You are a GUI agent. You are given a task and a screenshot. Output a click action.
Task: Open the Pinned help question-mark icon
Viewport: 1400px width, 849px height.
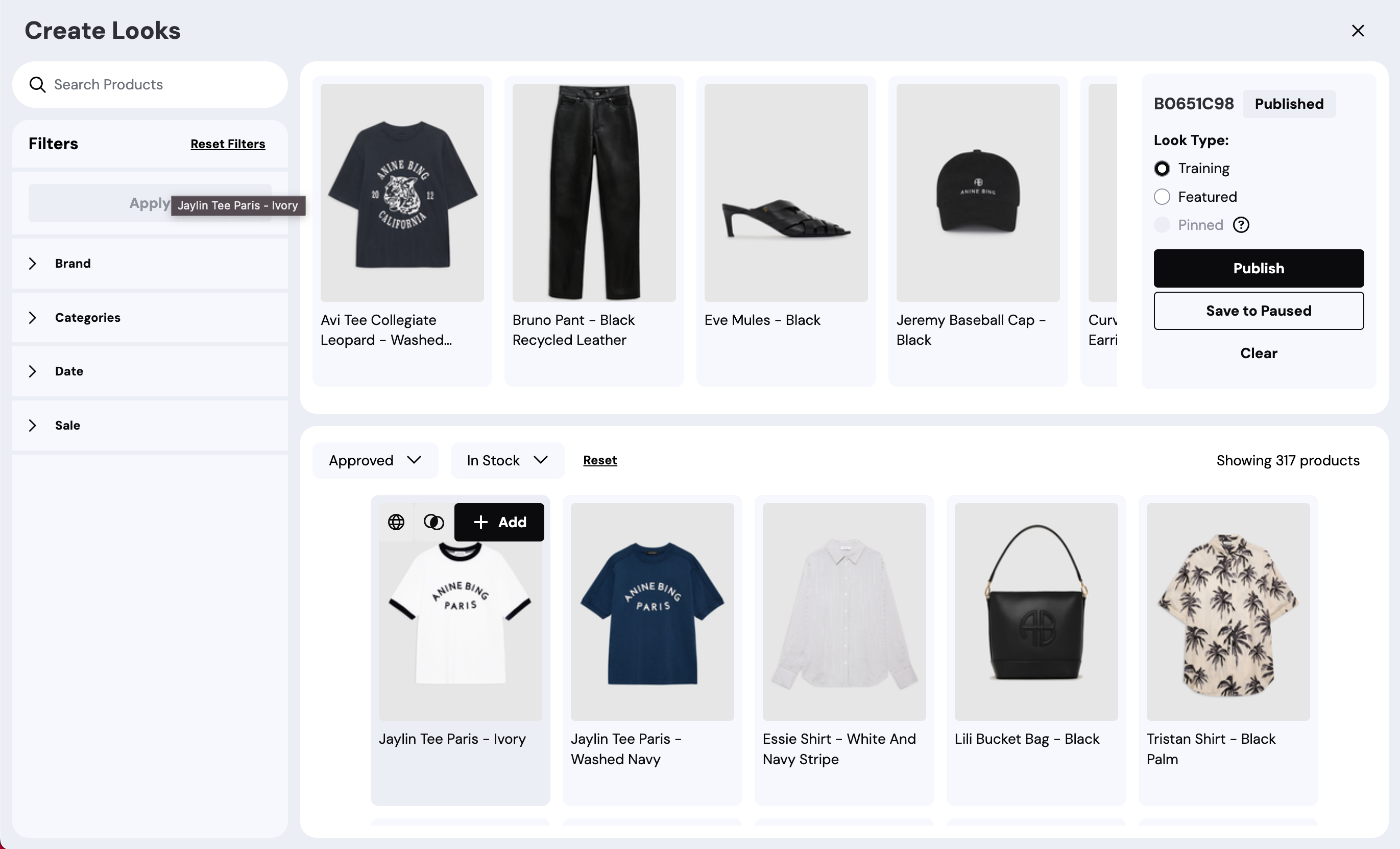1241,225
